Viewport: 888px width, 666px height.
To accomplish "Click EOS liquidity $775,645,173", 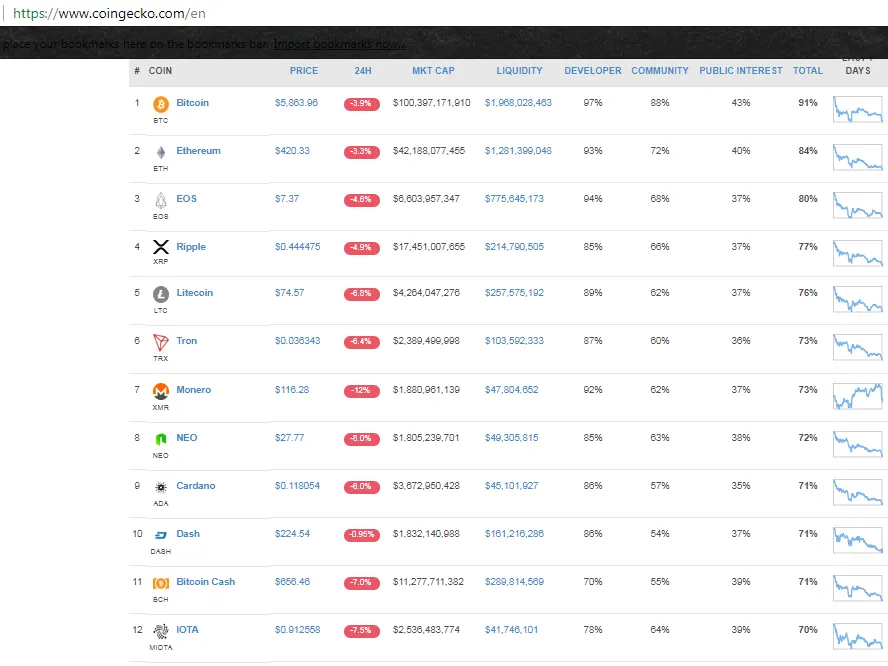I will tap(514, 199).
